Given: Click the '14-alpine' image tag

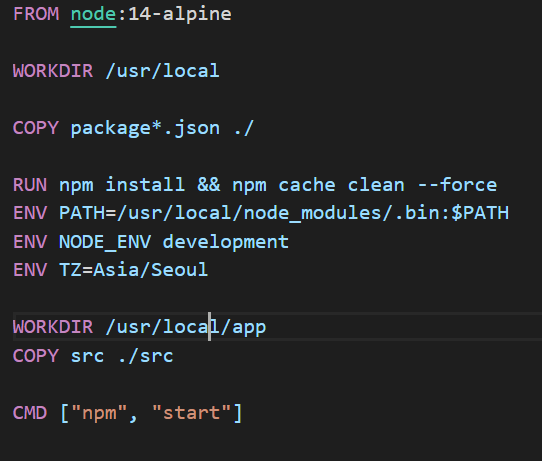Looking at the screenshot, I should coord(180,15).
